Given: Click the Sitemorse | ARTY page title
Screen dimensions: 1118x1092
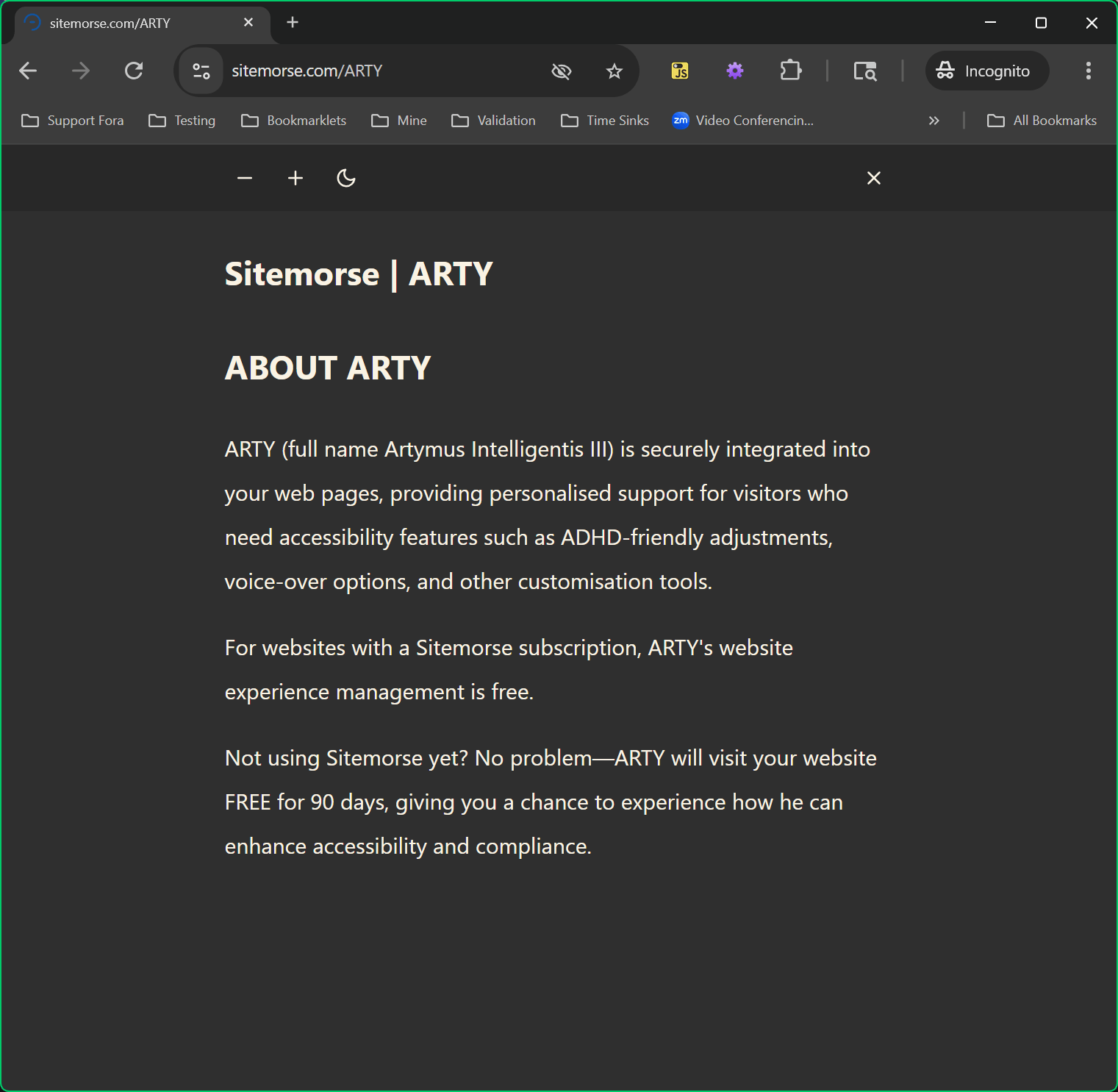Looking at the screenshot, I should [x=359, y=274].
